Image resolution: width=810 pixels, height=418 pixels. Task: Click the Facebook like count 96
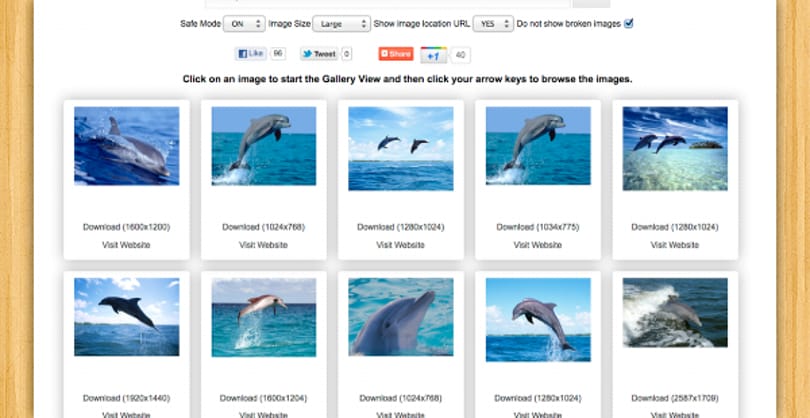pos(277,54)
